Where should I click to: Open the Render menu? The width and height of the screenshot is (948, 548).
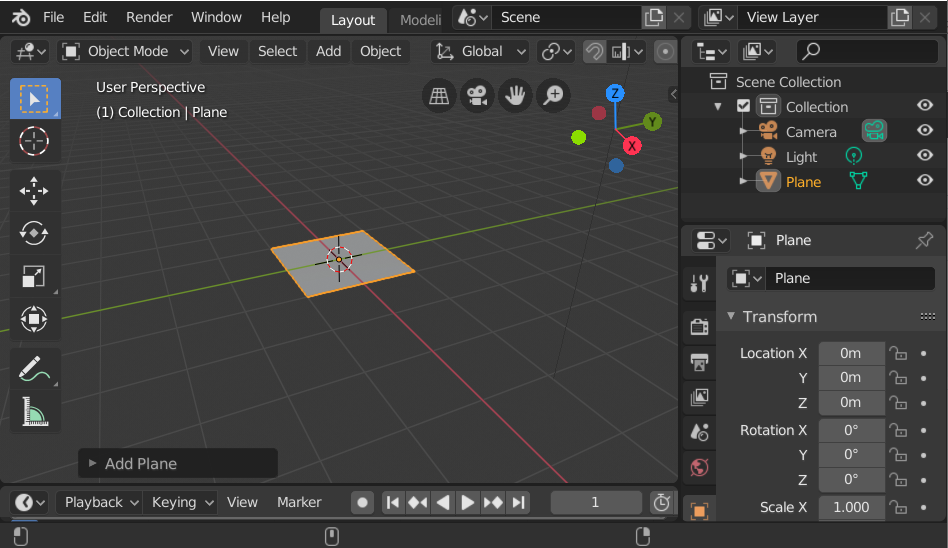(x=149, y=18)
